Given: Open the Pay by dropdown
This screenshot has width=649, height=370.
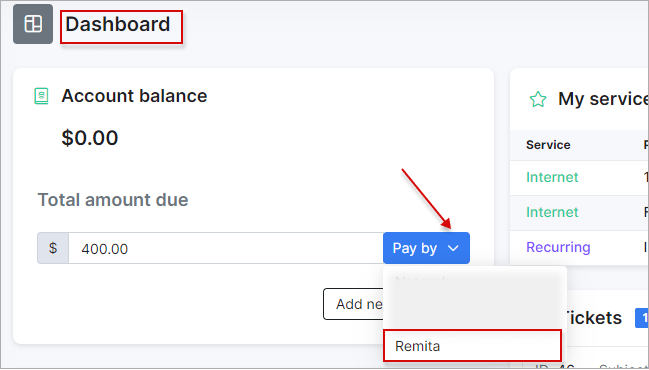Looking at the screenshot, I should 426,248.
